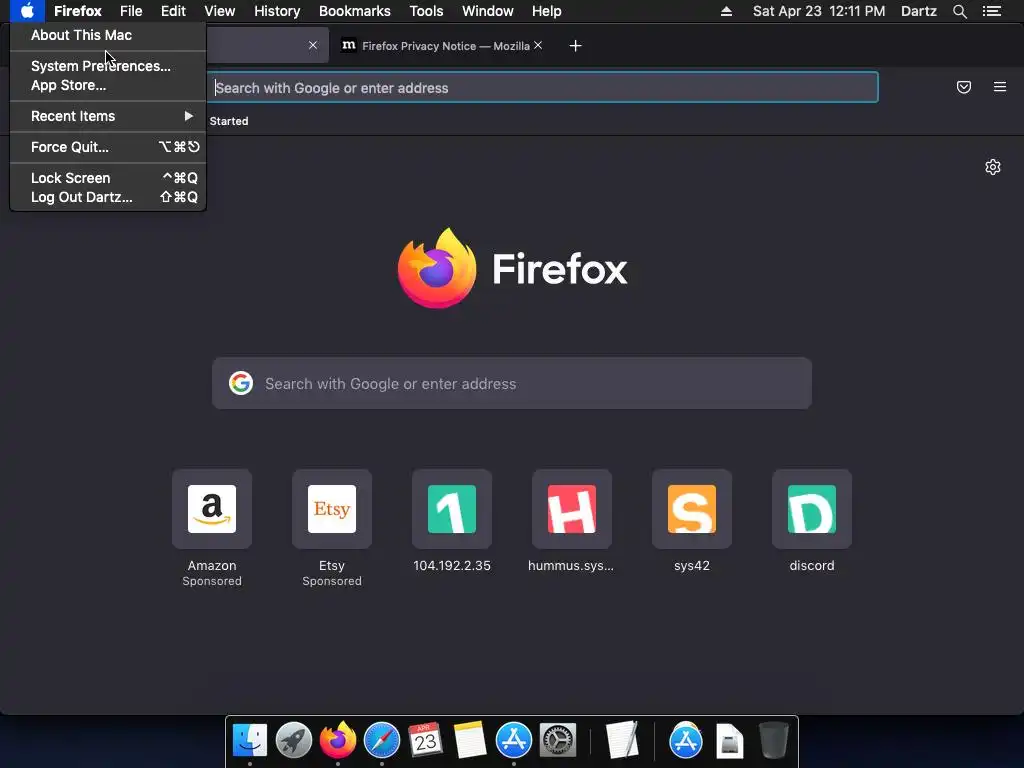Click the Save to Pocket icon

tap(964, 87)
